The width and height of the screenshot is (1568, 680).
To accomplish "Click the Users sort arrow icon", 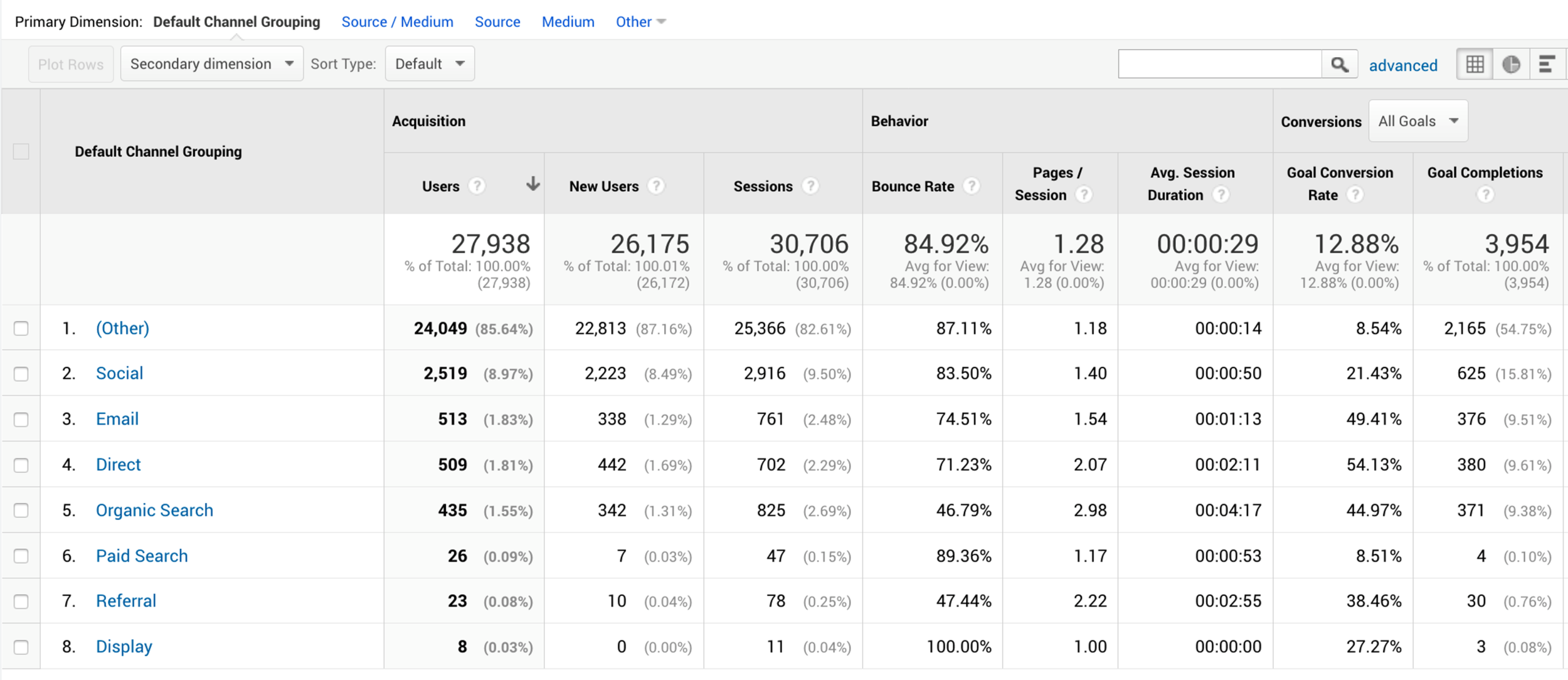I will 532,184.
